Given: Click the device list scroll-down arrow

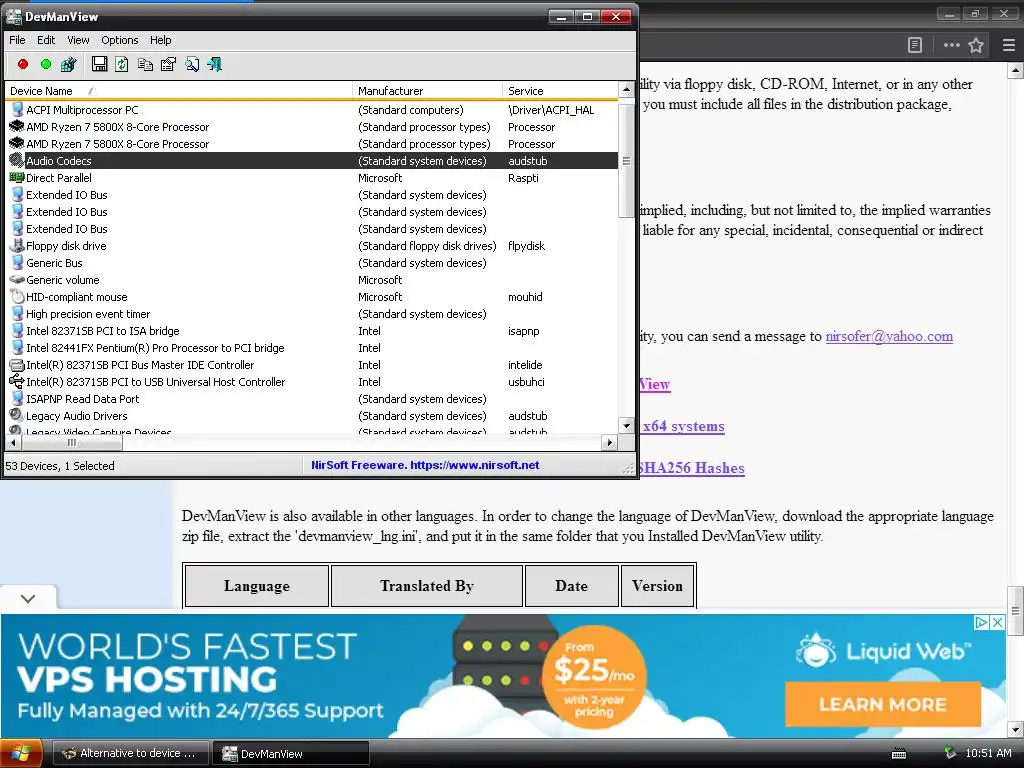Looking at the screenshot, I should (x=626, y=426).
